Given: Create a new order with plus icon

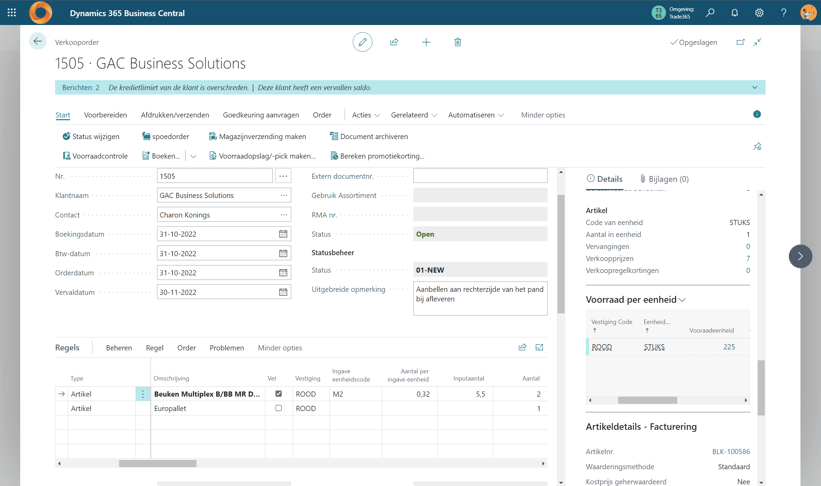Looking at the screenshot, I should click(426, 42).
